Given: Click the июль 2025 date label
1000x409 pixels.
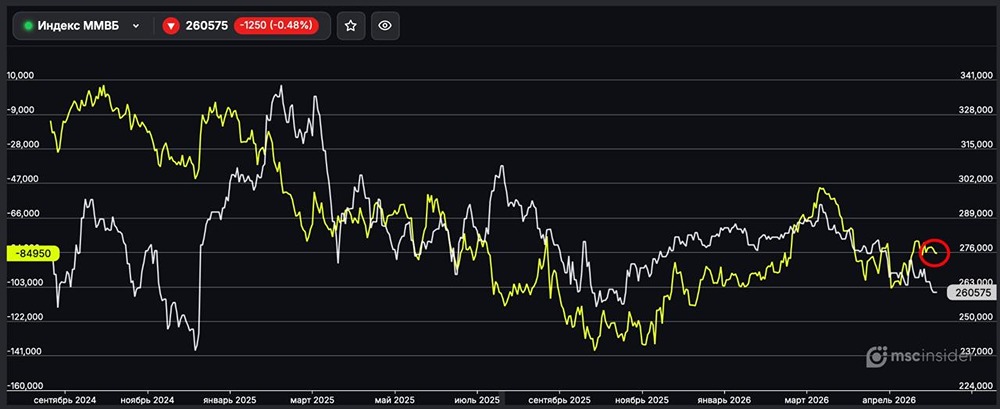Looking at the screenshot, I should (476, 399).
